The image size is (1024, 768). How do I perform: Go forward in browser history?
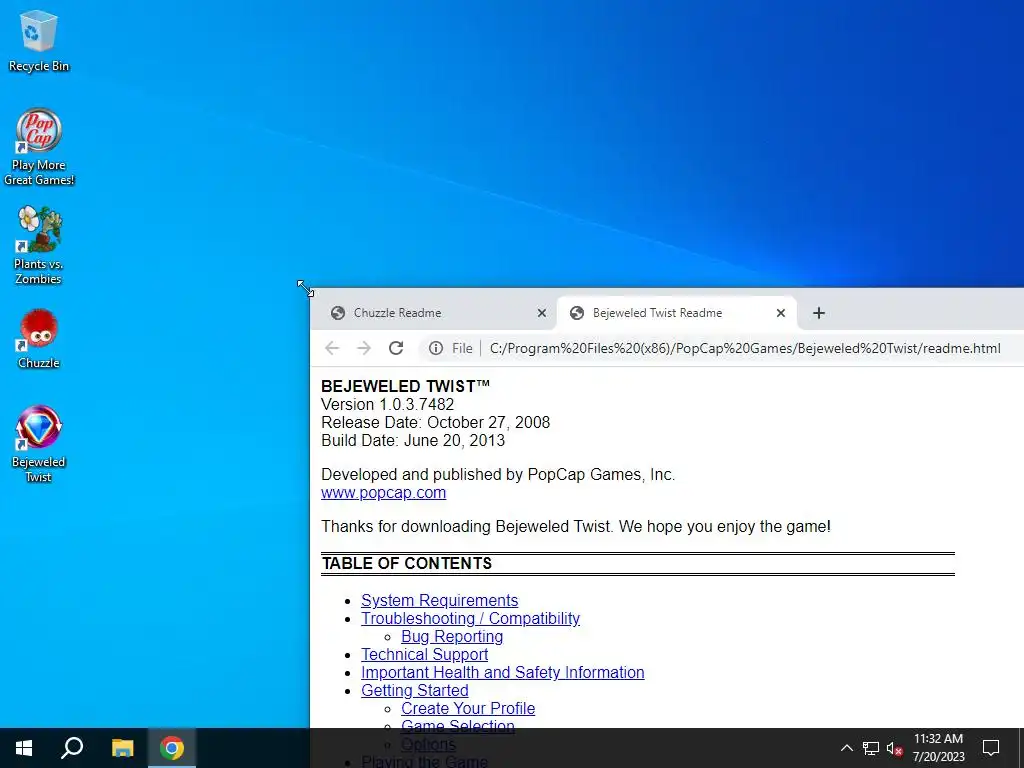click(364, 348)
